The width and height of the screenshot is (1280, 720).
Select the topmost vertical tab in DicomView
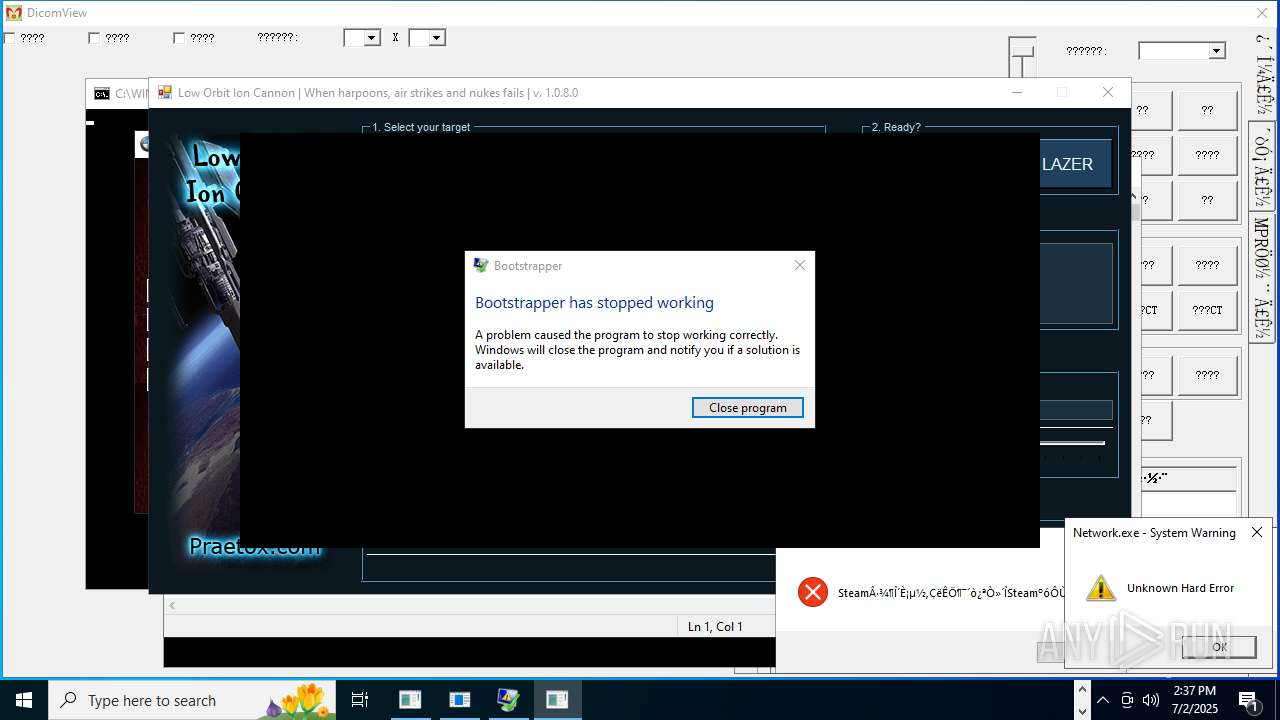coord(1263,76)
